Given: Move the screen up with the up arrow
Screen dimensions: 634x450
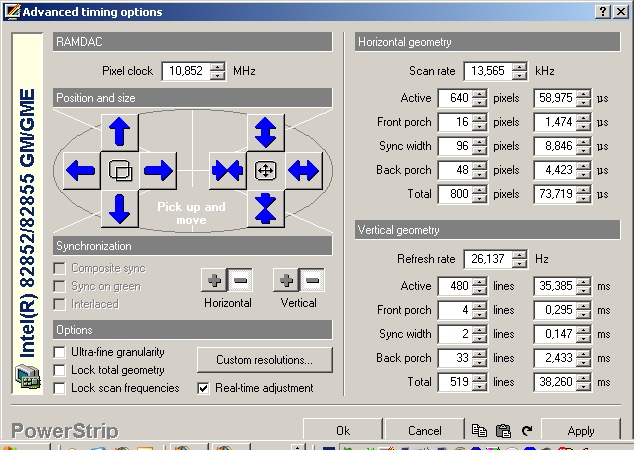Looking at the screenshot, I should tap(120, 132).
